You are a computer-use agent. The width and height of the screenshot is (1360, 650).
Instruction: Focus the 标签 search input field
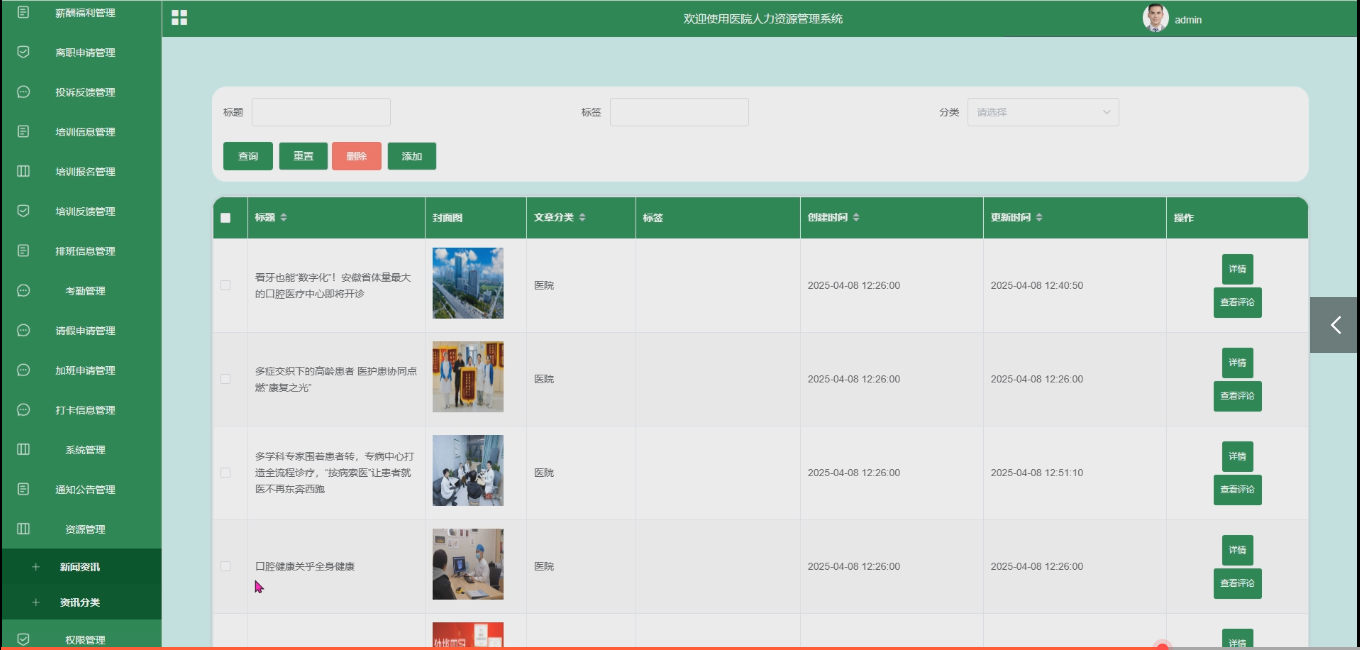click(x=679, y=112)
